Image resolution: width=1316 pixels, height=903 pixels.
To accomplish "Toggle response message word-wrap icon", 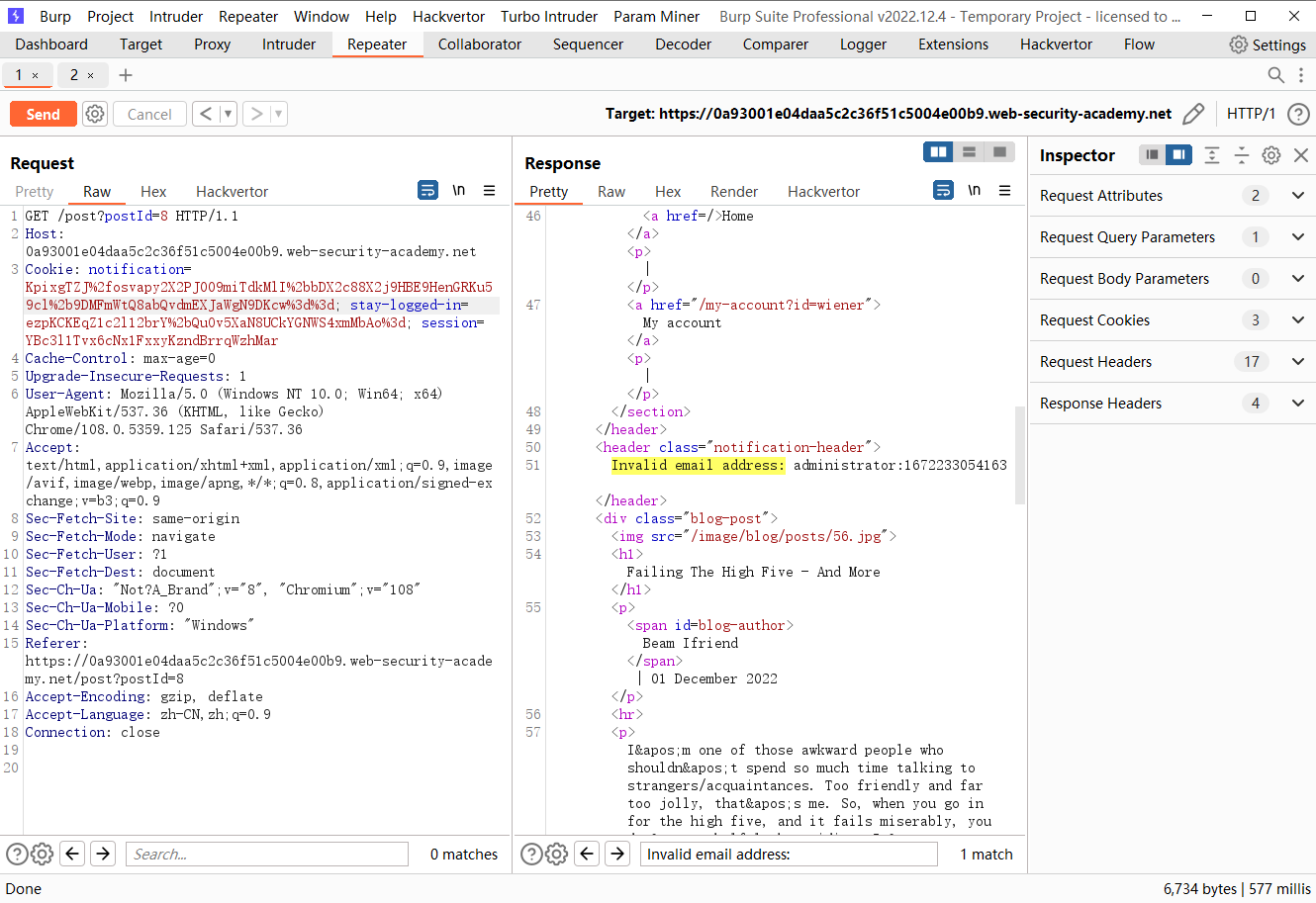I will coord(943,190).
